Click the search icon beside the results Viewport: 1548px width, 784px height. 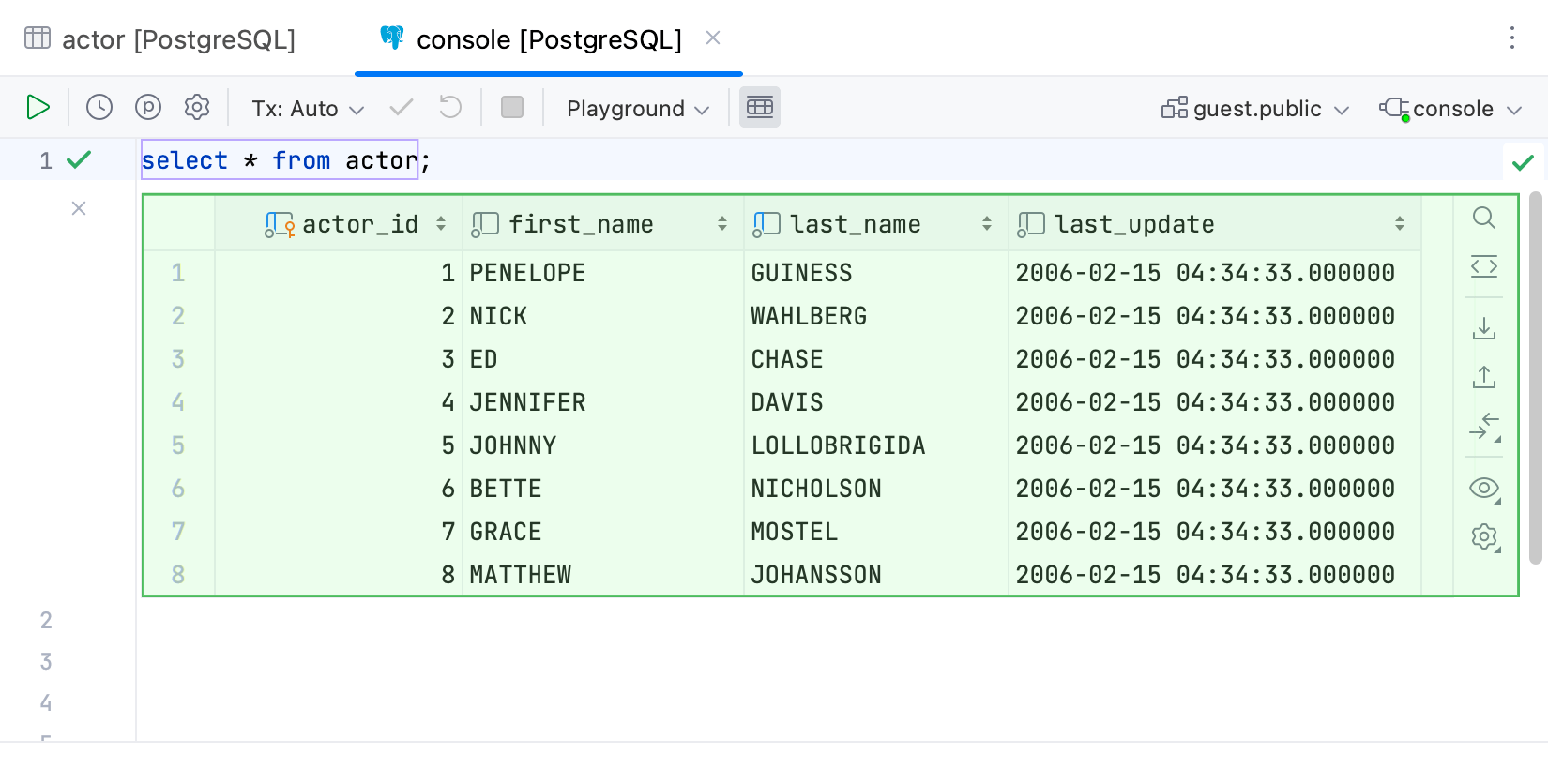[x=1484, y=219]
